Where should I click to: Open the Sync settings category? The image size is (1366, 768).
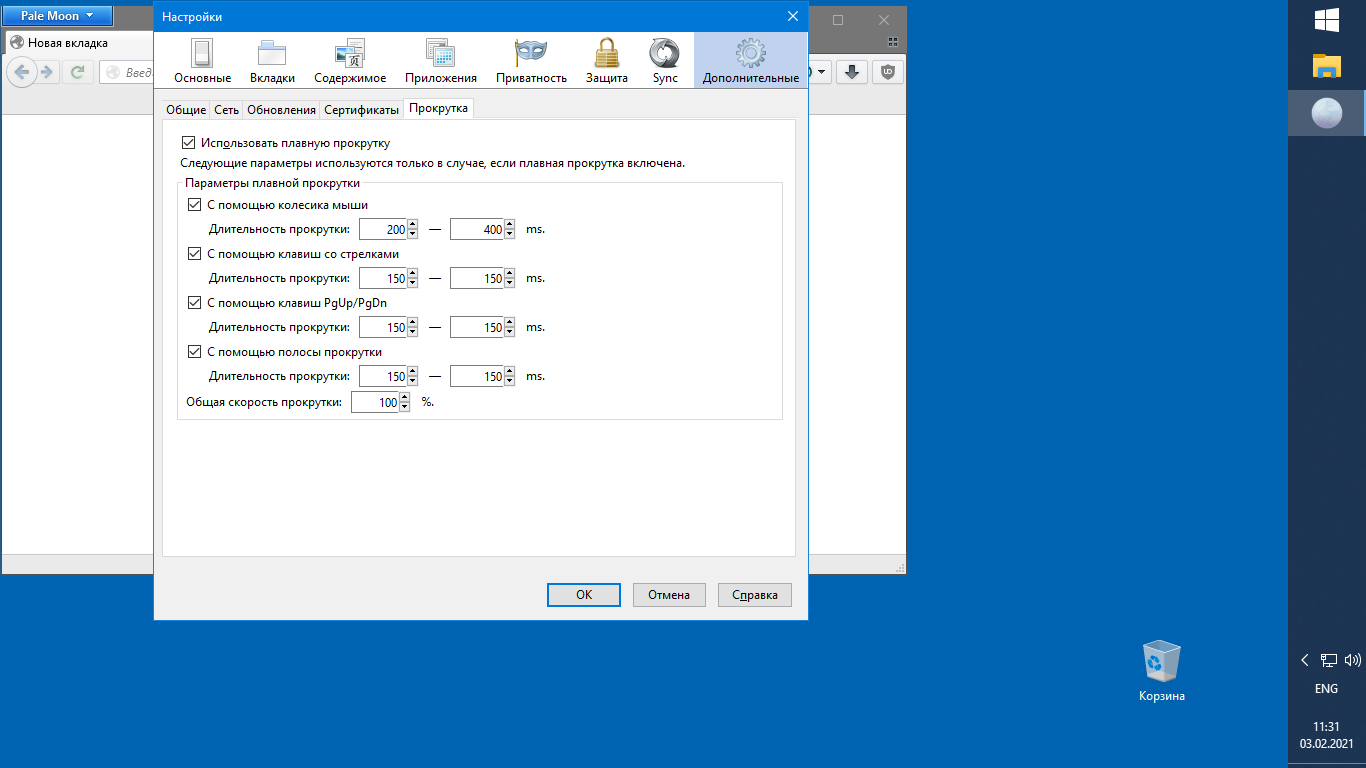664,61
